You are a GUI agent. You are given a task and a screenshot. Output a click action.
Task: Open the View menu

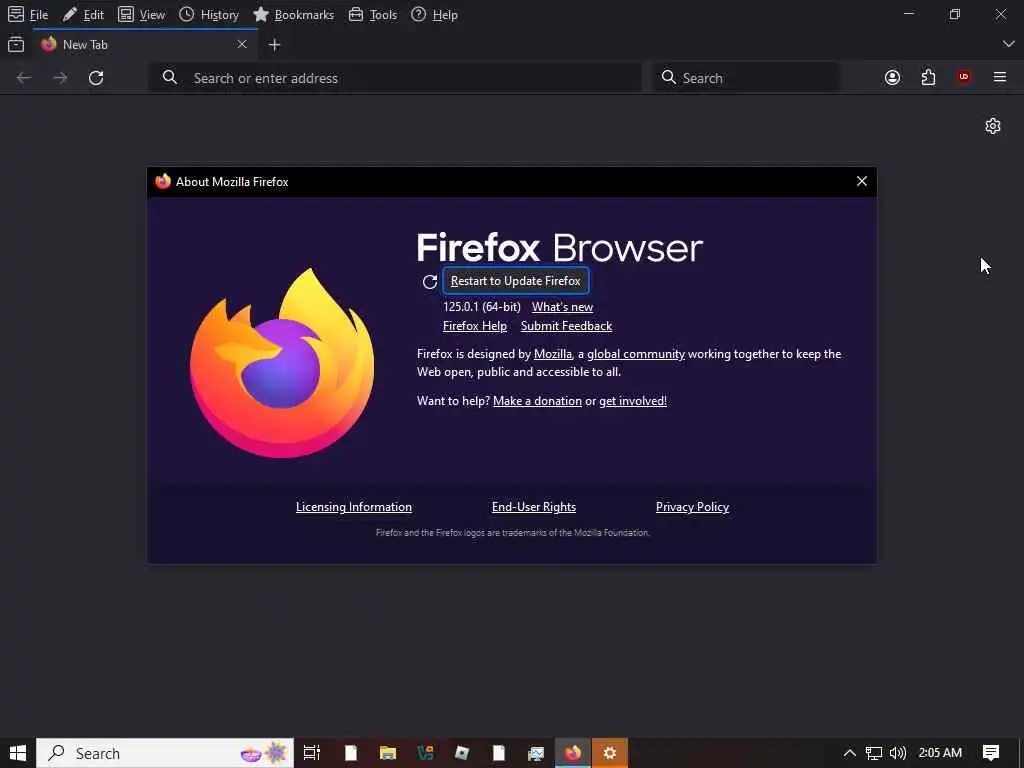(142, 14)
